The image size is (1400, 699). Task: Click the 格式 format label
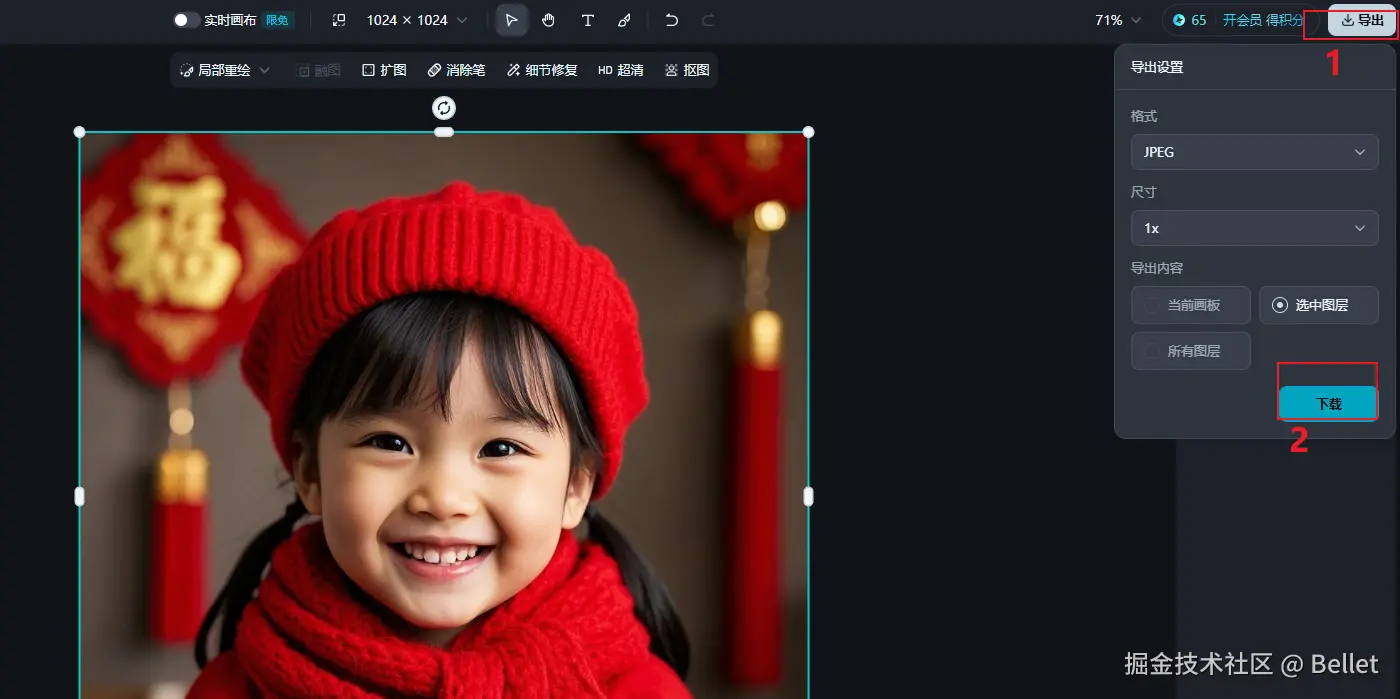coord(1144,116)
